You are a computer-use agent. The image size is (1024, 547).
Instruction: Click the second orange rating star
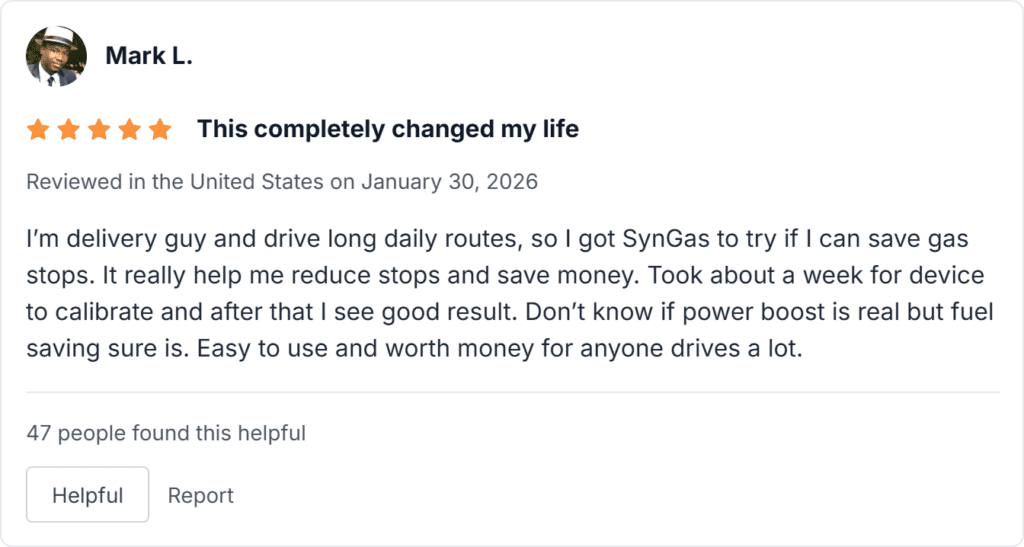tap(68, 130)
